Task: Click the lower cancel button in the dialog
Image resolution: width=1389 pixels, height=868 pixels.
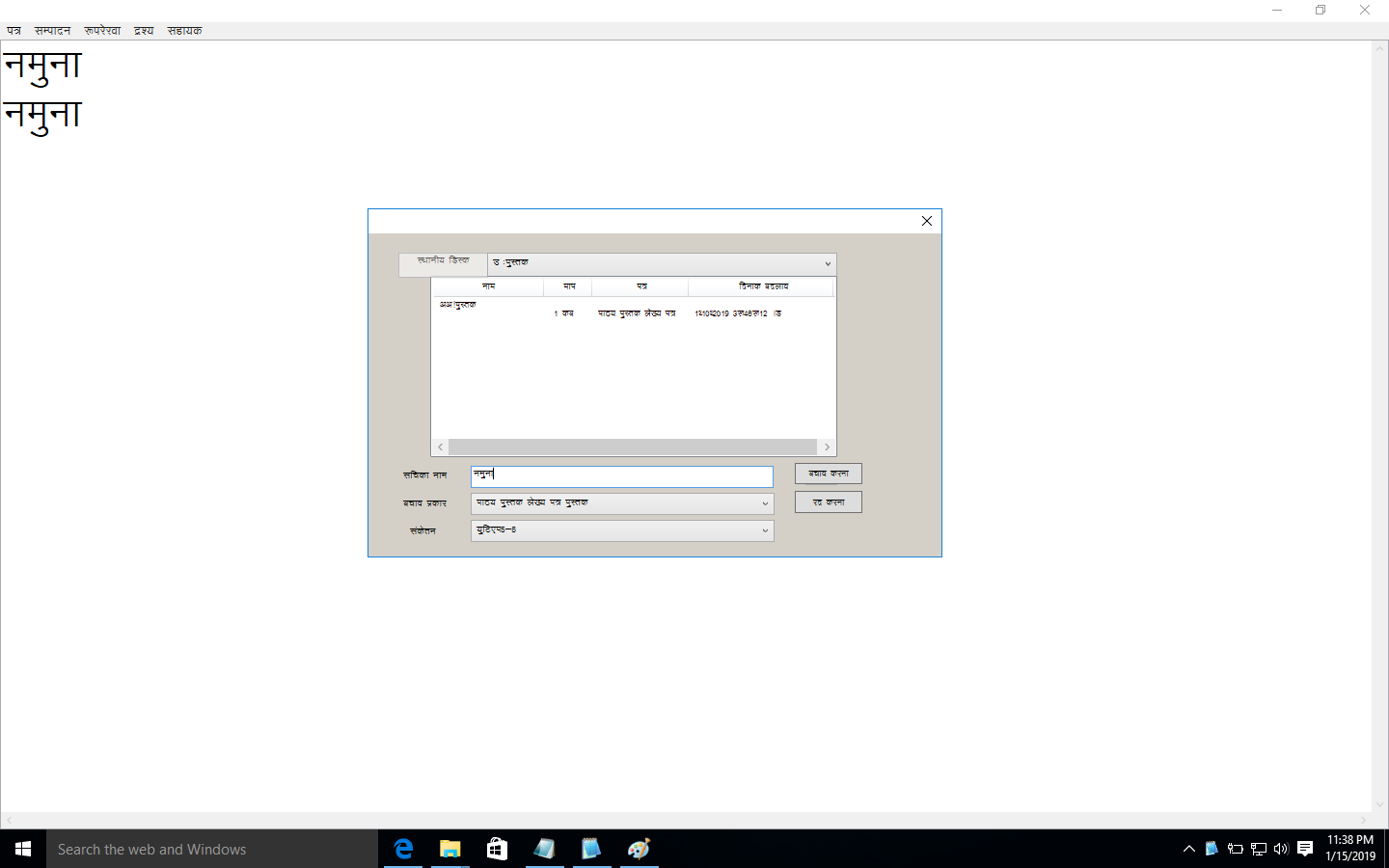Action: click(x=828, y=502)
